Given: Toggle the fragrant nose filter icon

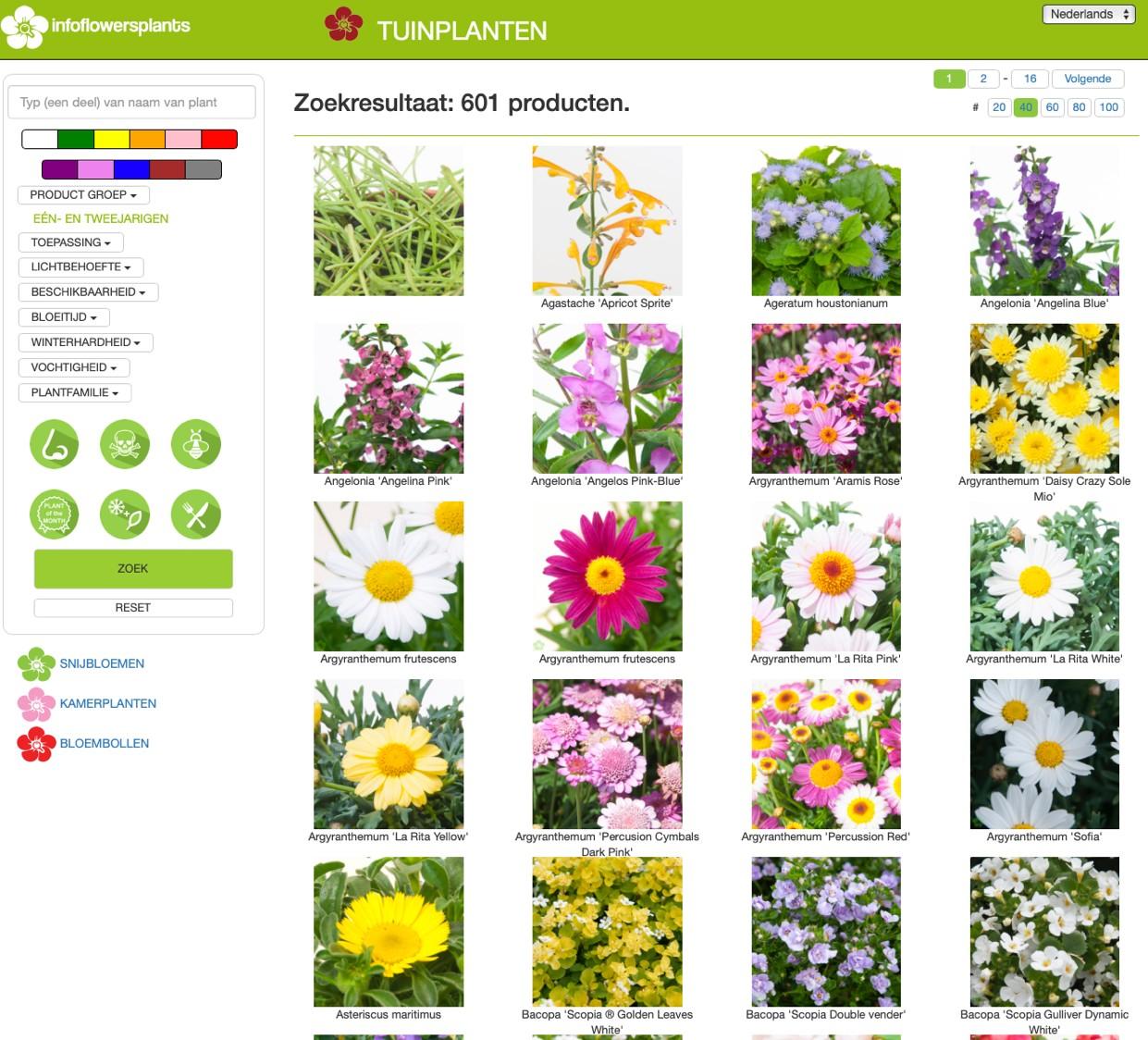Looking at the screenshot, I should click(x=55, y=444).
